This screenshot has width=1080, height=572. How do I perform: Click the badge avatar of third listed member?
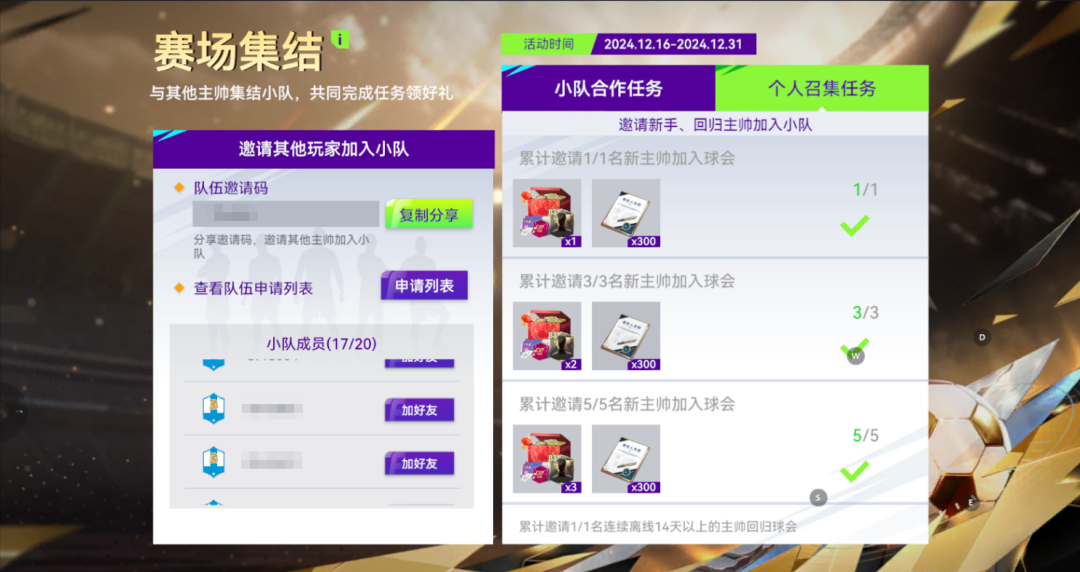[214, 462]
